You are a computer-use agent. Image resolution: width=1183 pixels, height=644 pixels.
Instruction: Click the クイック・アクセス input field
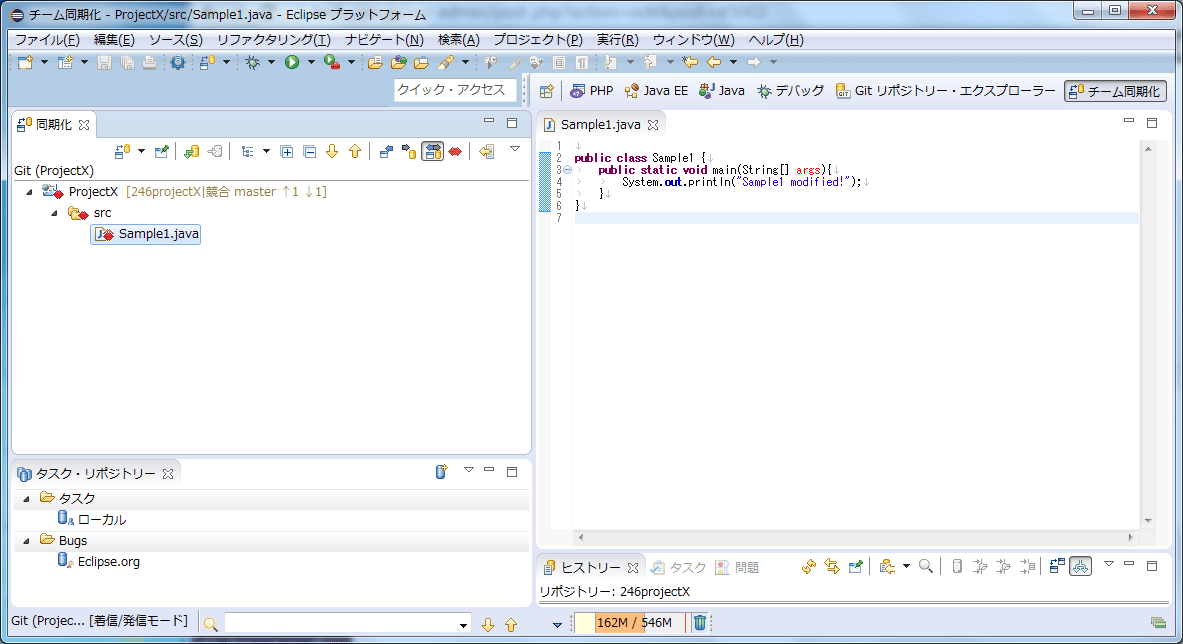[455, 90]
